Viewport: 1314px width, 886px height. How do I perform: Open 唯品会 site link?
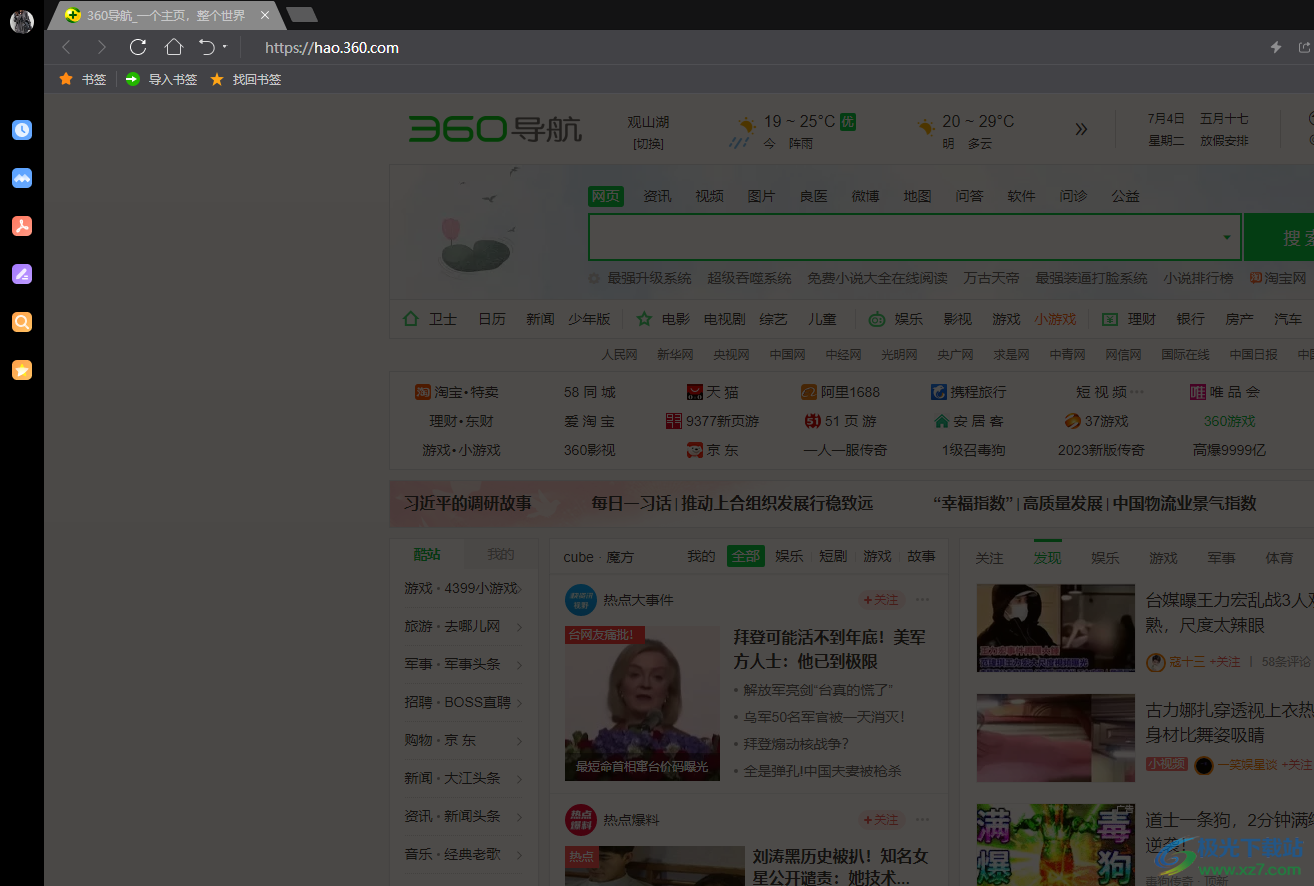tap(1225, 392)
